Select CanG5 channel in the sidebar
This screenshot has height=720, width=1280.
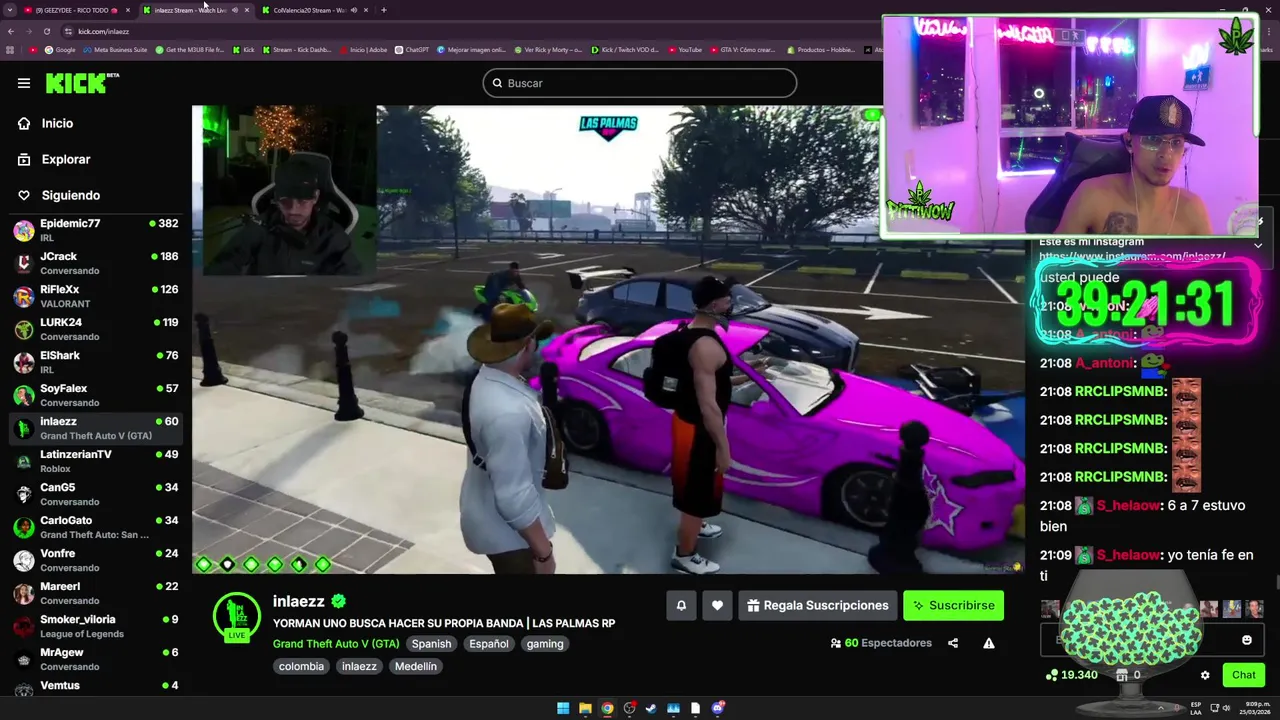[x=96, y=494]
